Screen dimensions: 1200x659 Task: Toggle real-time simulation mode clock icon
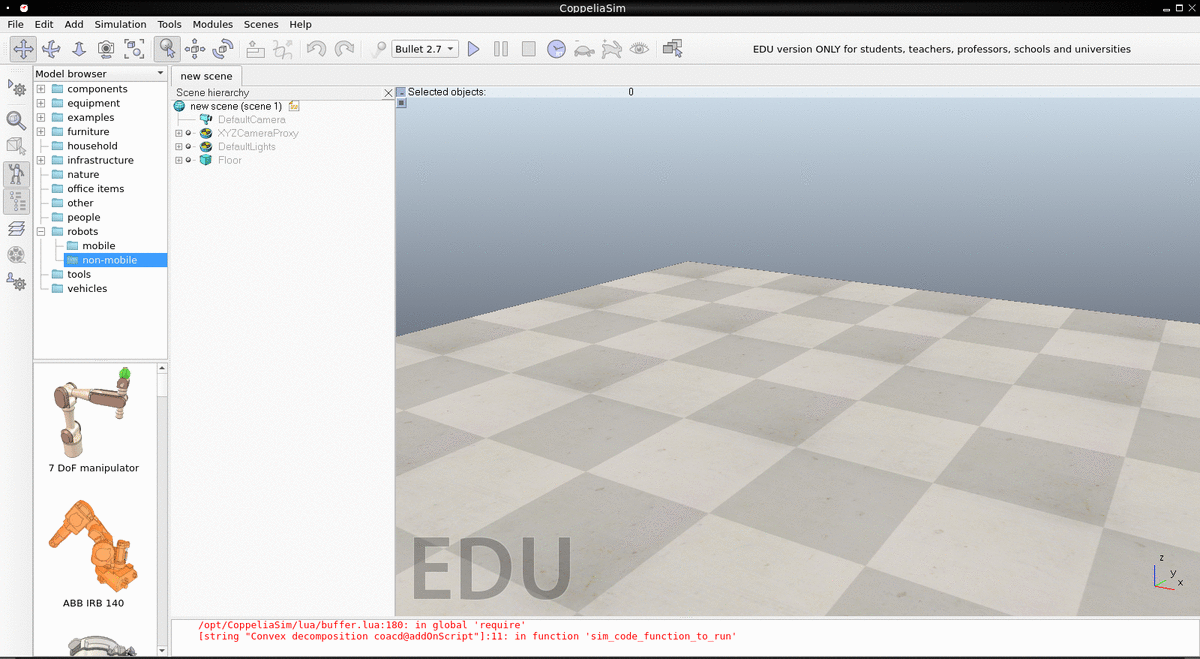[556, 48]
